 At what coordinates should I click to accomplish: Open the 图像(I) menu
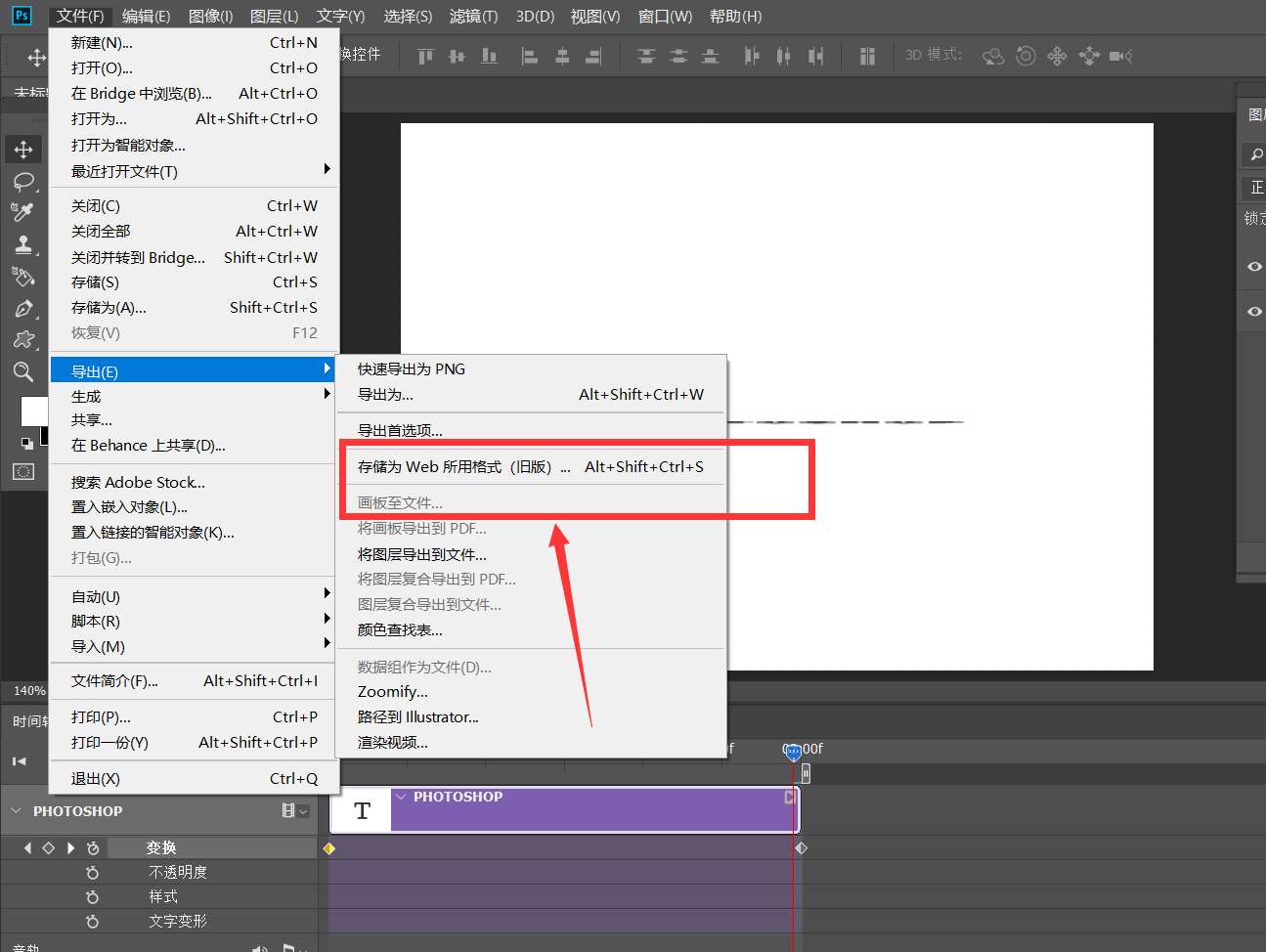click(x=210, y=17)
